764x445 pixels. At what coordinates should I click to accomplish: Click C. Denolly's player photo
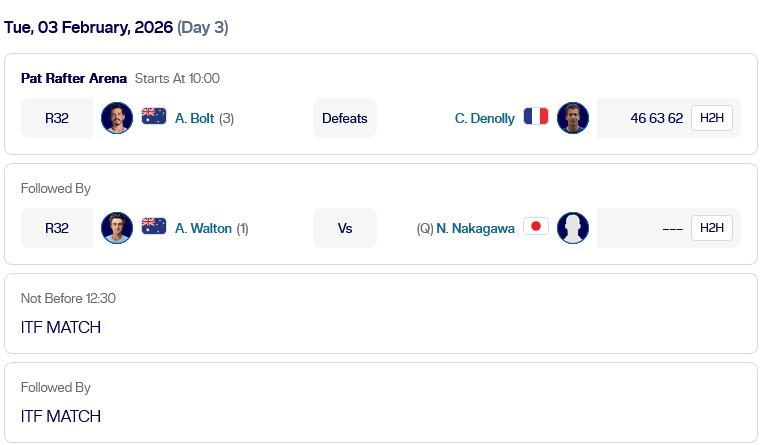tap(573, 118)
